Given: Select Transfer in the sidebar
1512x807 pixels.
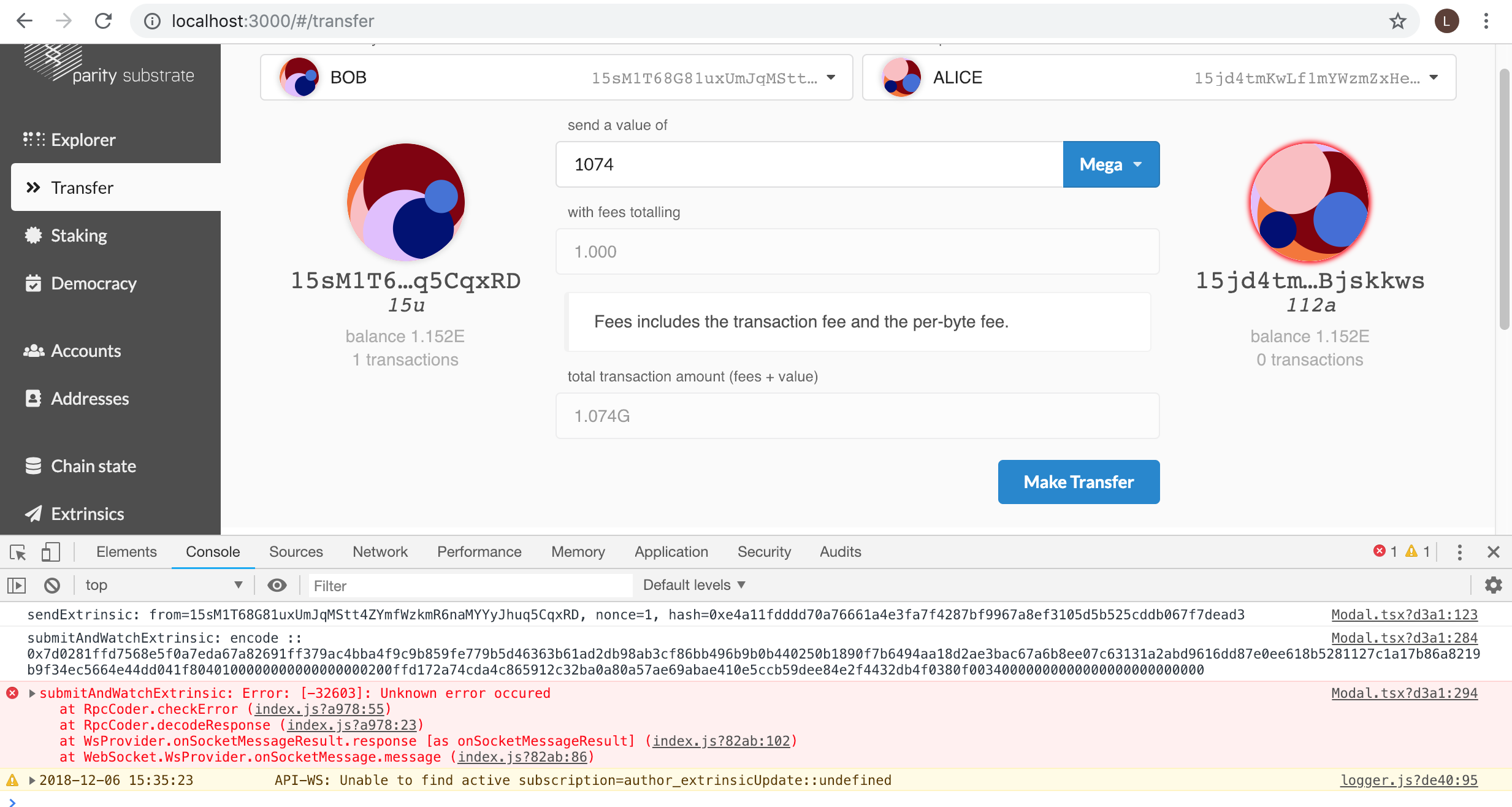Looking at the screenshot, I should pyautogui.click(x=116, y=187).
